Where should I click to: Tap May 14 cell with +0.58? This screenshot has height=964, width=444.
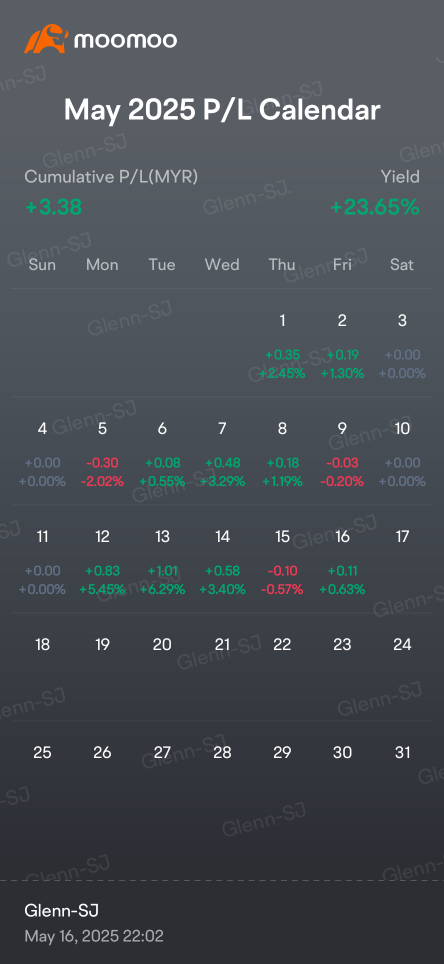222,563
